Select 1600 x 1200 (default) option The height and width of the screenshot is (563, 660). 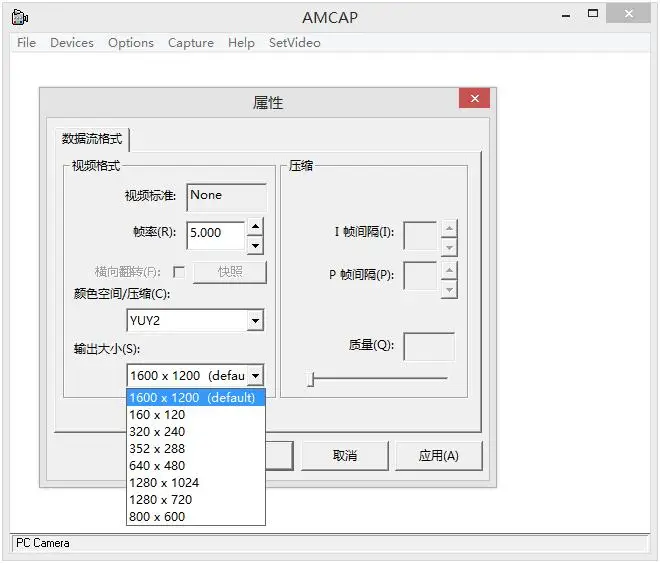point(196,397)
